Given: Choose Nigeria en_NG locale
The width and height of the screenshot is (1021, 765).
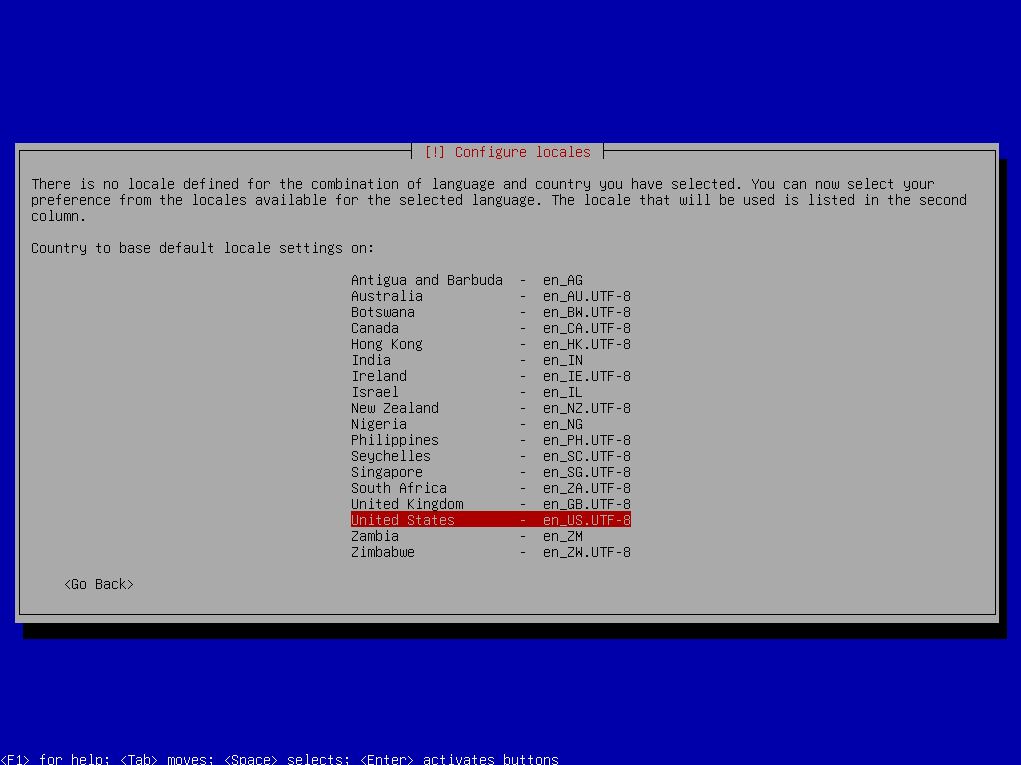Looking at the screenshot, I should [x=491, y=424].
